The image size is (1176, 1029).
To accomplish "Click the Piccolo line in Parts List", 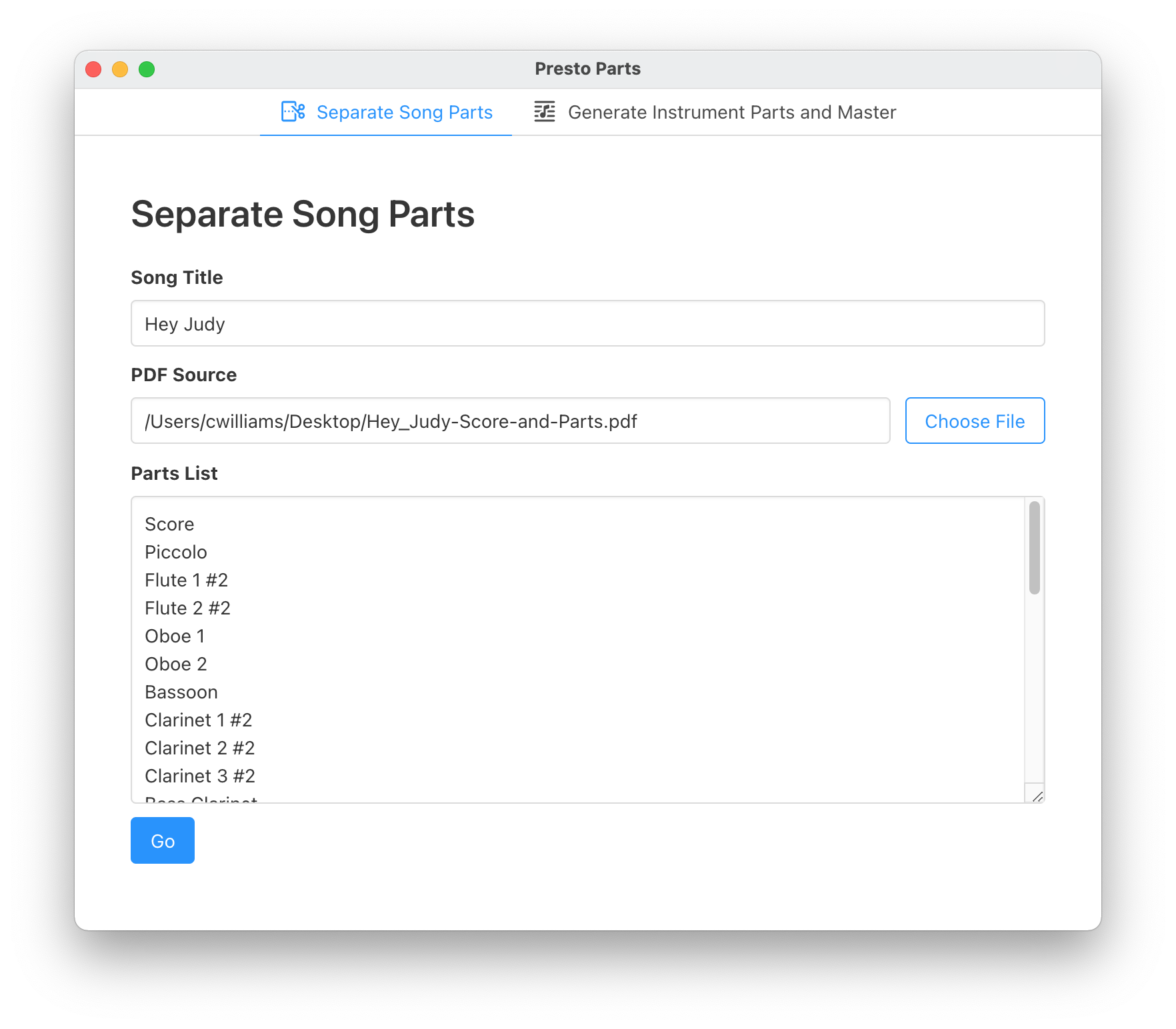I will tap(176, 552).
